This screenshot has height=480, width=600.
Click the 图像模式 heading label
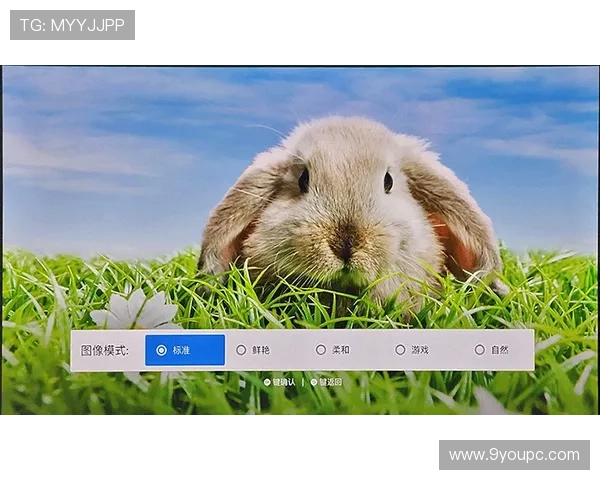(105, 350)
